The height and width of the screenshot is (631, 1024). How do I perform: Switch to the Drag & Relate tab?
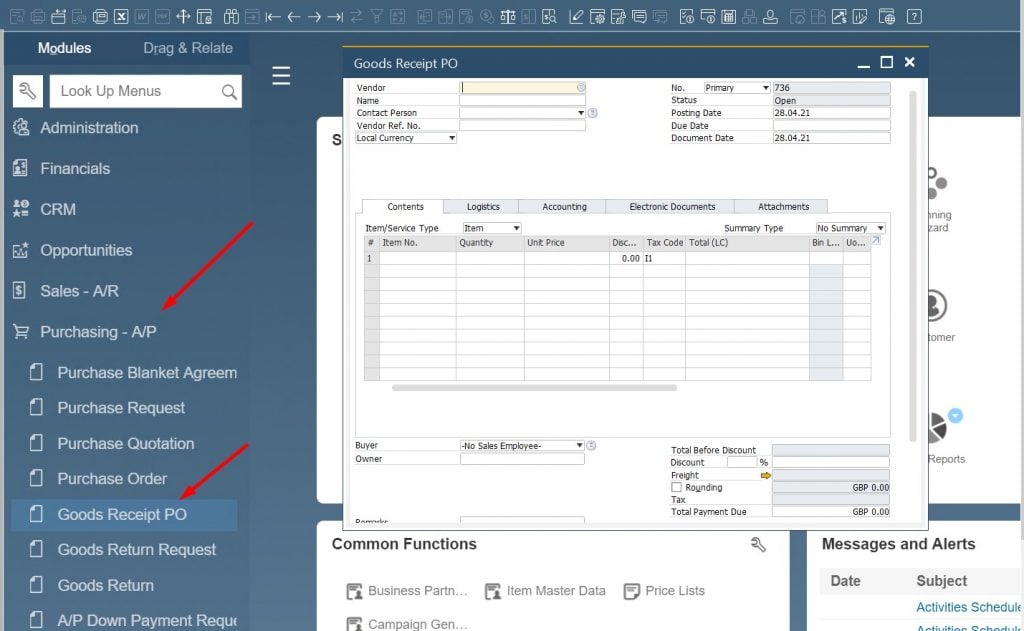pyautogui.click(x=187, y=47)
